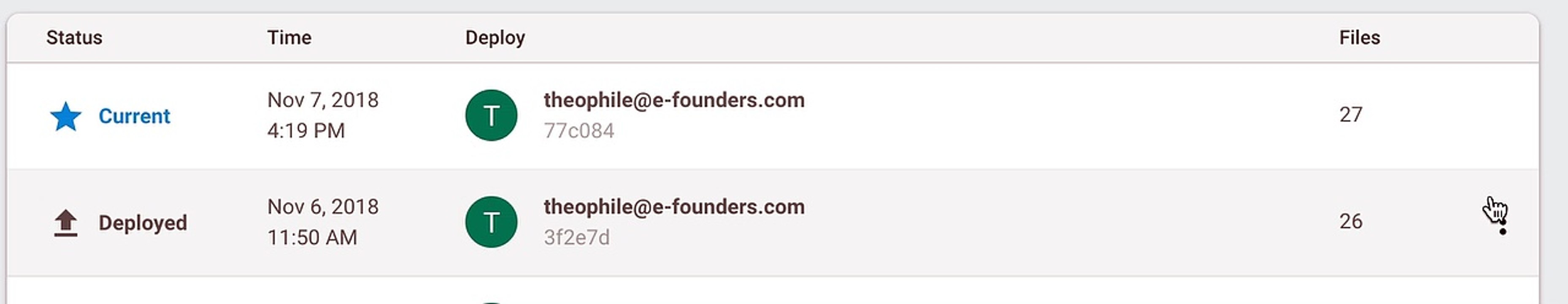1568x304 pixels.
Task: Click the file count 27
Action: pos(1351,114)
